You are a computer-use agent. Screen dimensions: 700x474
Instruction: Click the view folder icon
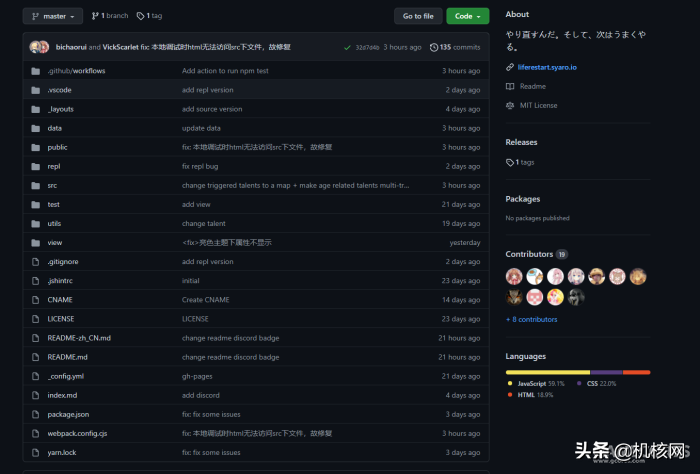coord(36,243)
